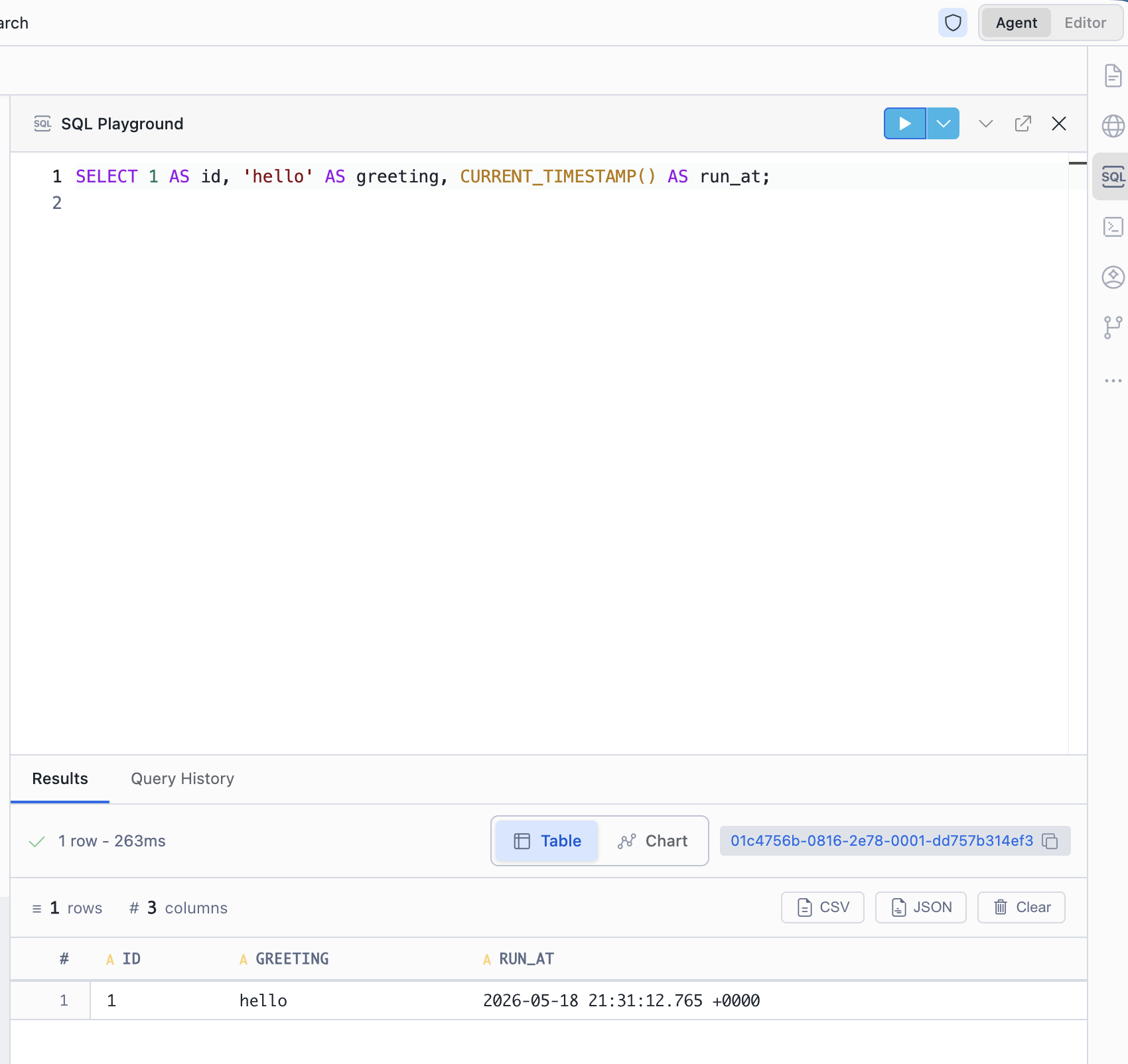The width and height of the screenshot is (1128, 1064).
Task: Clear the query results
Action: (x=1021, y=907)
